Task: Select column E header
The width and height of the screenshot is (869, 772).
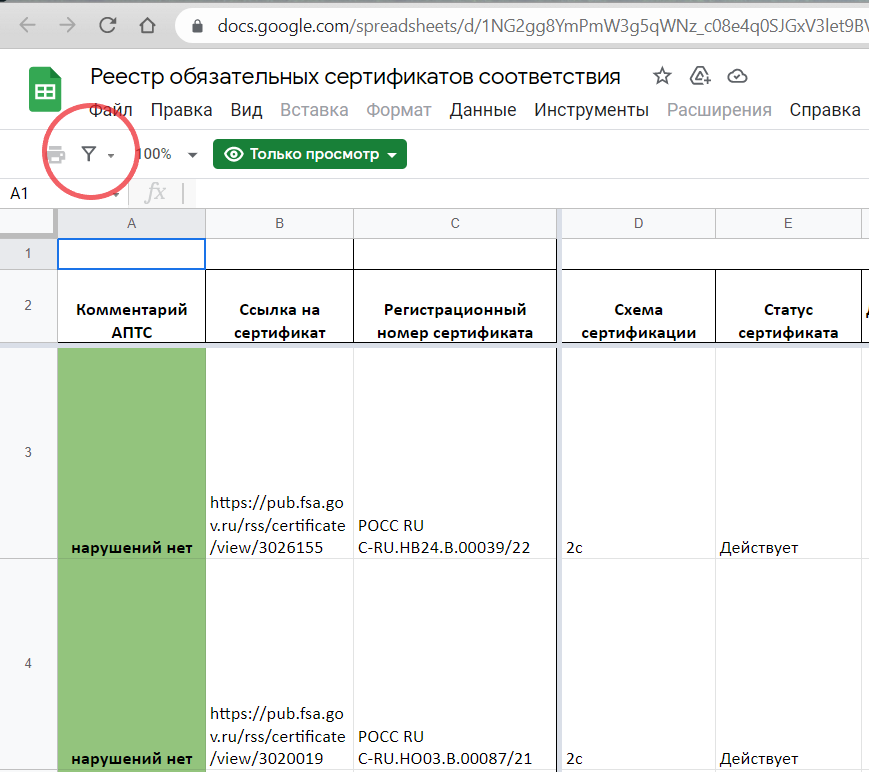Action: click(x=788, y=223)
